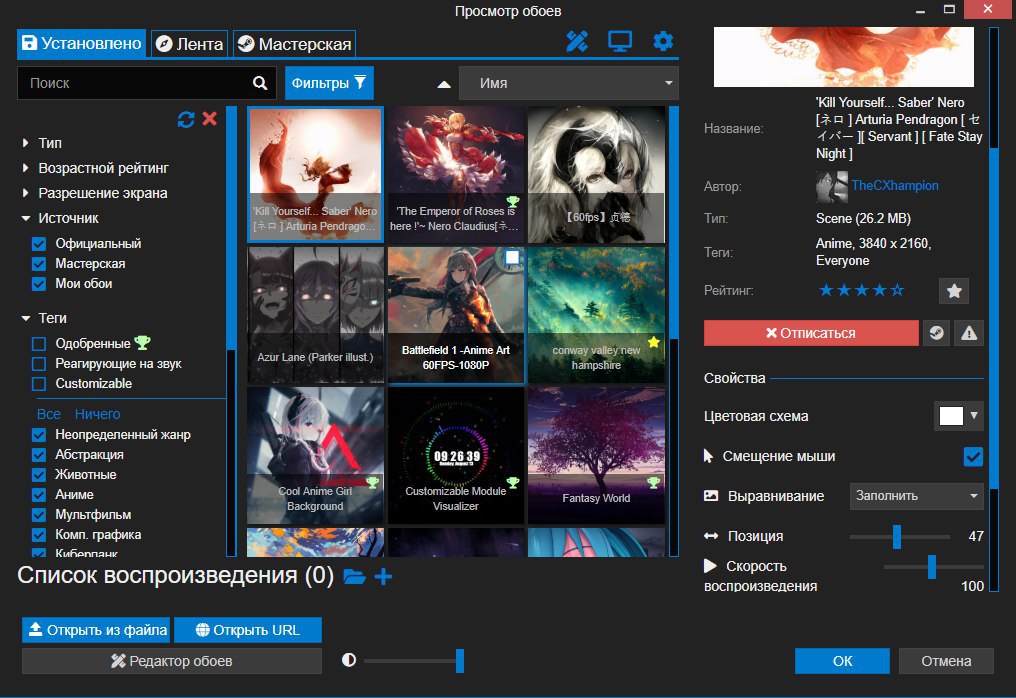Screen dimensions: 1016x698
Task: Switch to the Установлено tab
Action: tap(82, 43)
